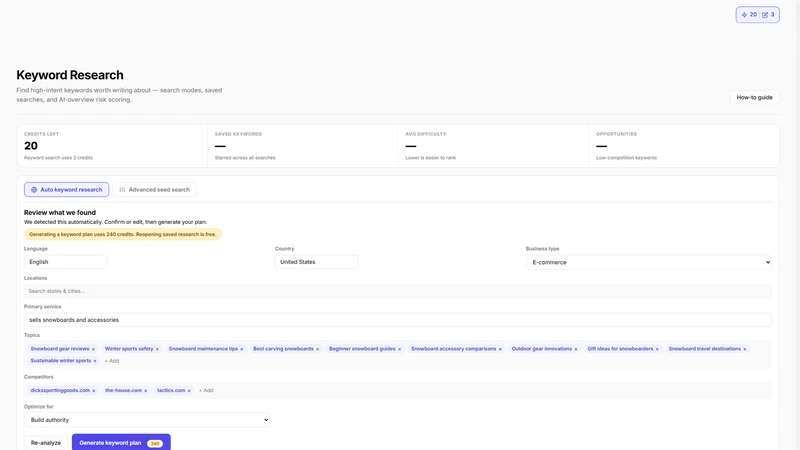Click the Re-analyze button
The height and width of the screenshot is (450, 800).
click(x=46, y=443)
